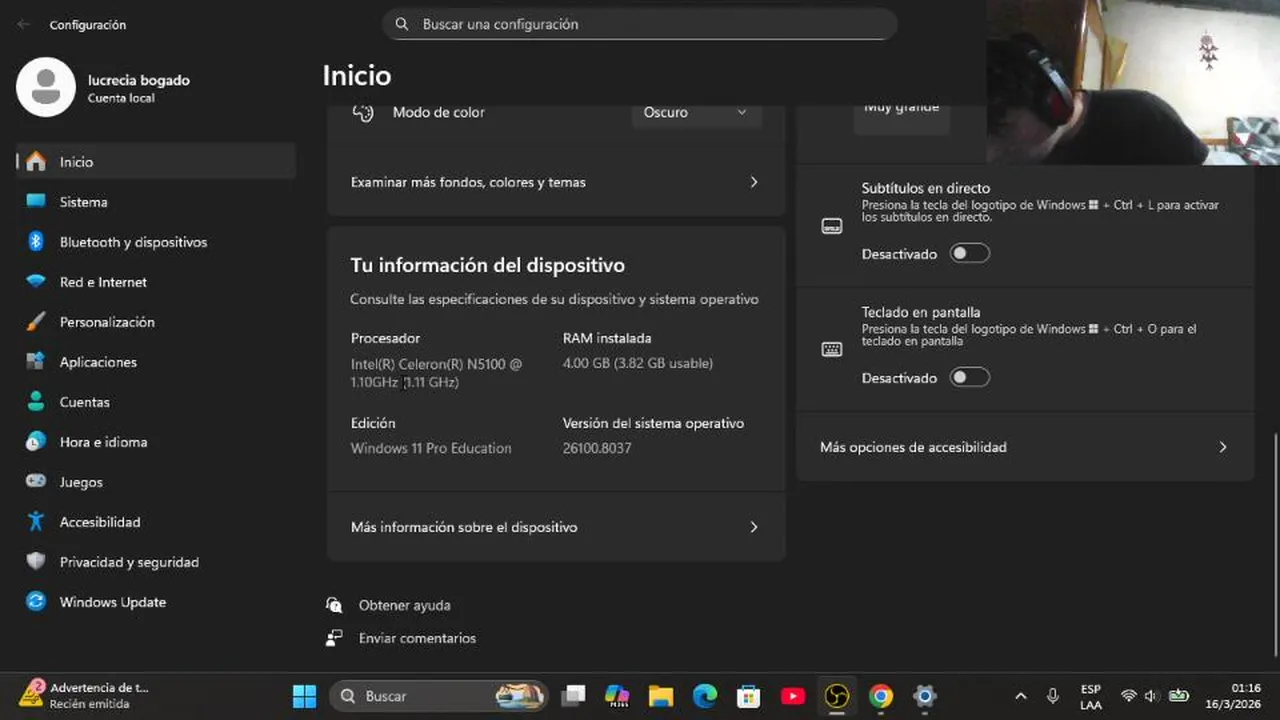Viewport: 1280px width, 720px height.
Task: Click the Subtítulos en directo captions icon
Action: [832, 226]
